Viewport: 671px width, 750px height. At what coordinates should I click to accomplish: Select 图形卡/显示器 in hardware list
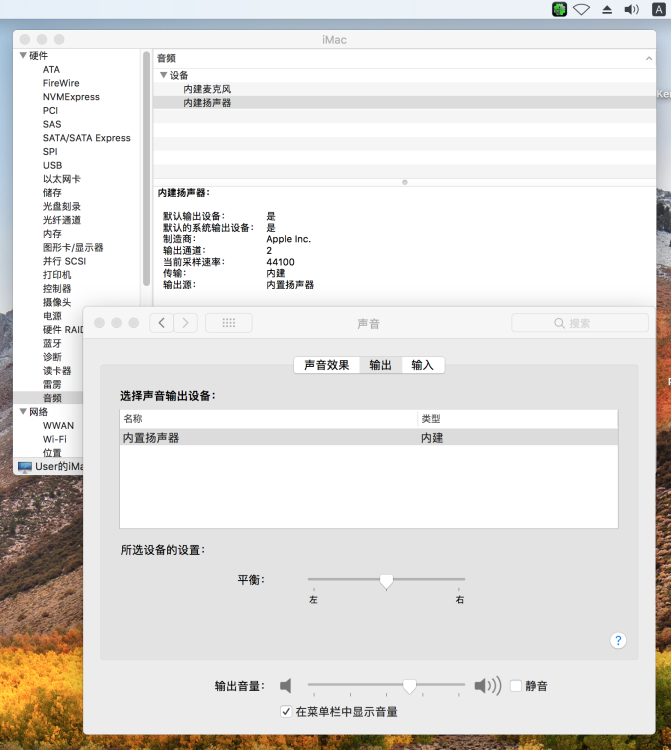73,248
